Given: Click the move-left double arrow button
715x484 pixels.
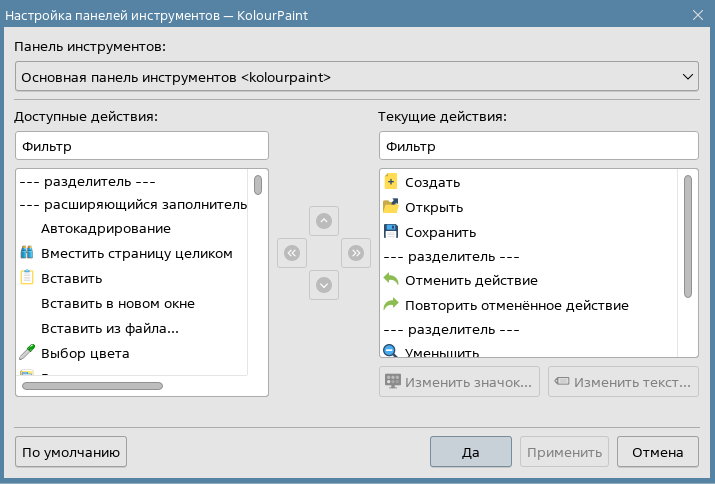Looking at the screenshot, I should click(x=291, y=253).
